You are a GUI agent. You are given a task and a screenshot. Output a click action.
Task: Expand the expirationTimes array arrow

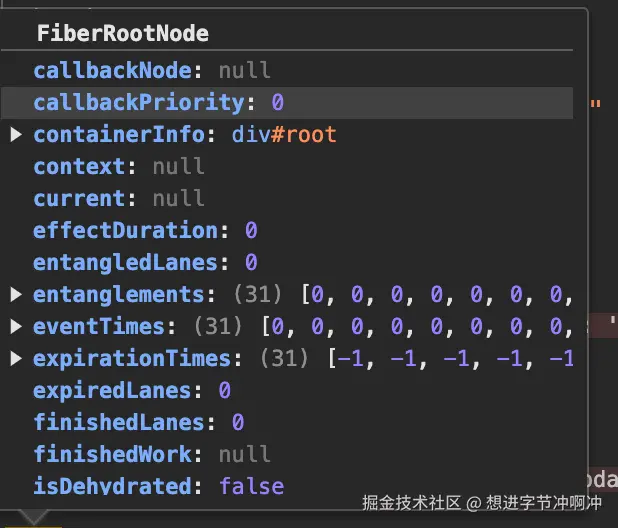tap(16, 359)
